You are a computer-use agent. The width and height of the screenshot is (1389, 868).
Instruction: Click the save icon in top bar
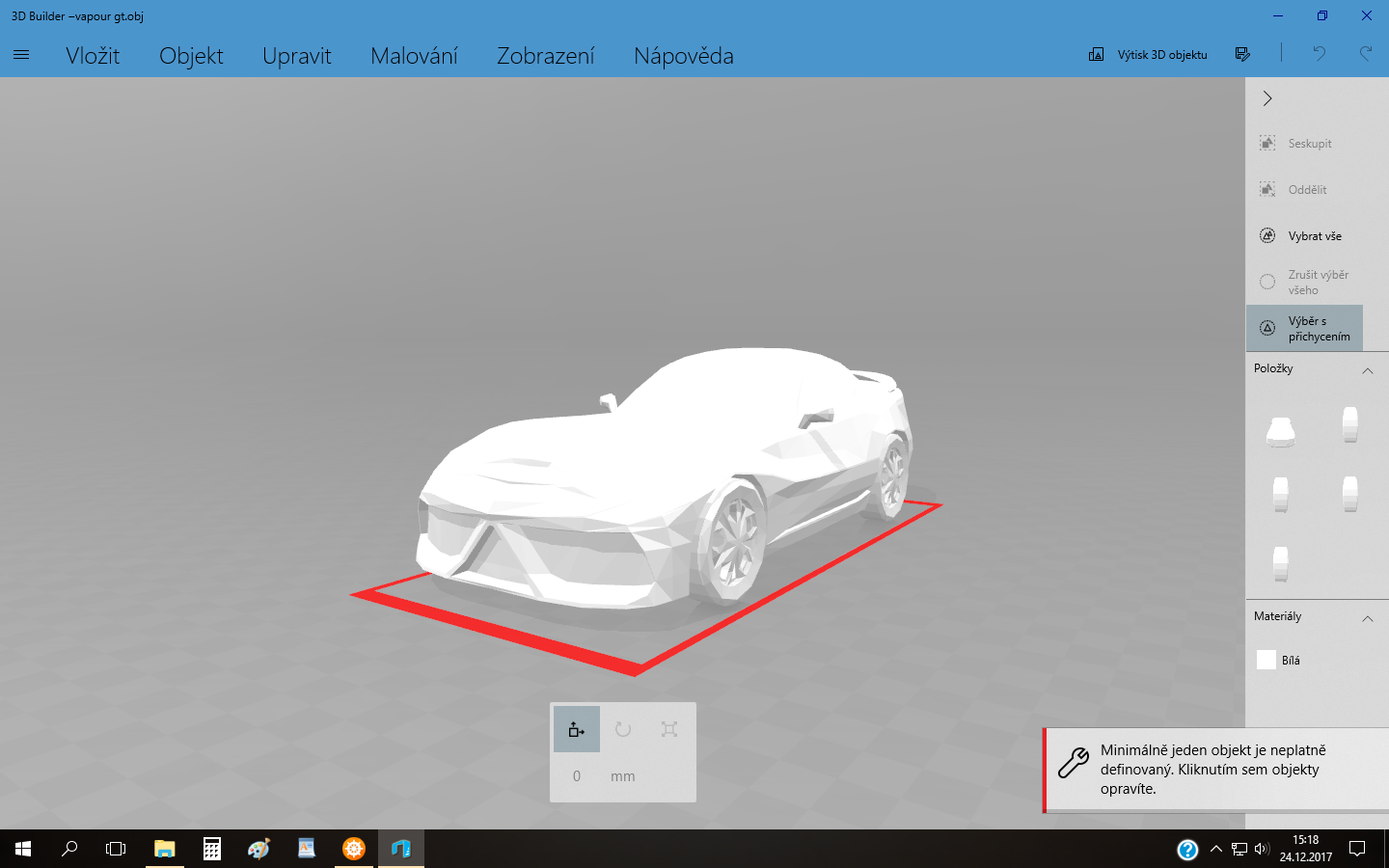(x=1242, y=54)
